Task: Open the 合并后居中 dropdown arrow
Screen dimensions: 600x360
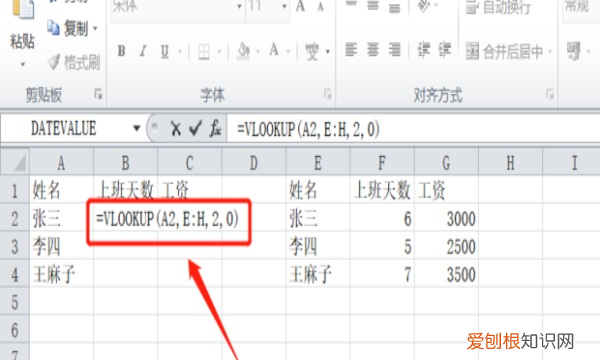Action: click(x=550, y=51)
